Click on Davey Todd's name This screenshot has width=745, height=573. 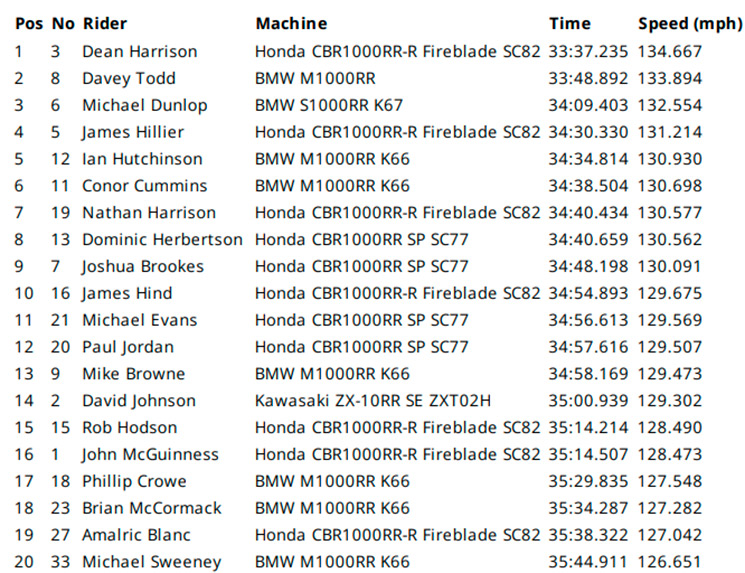point(129,78)
